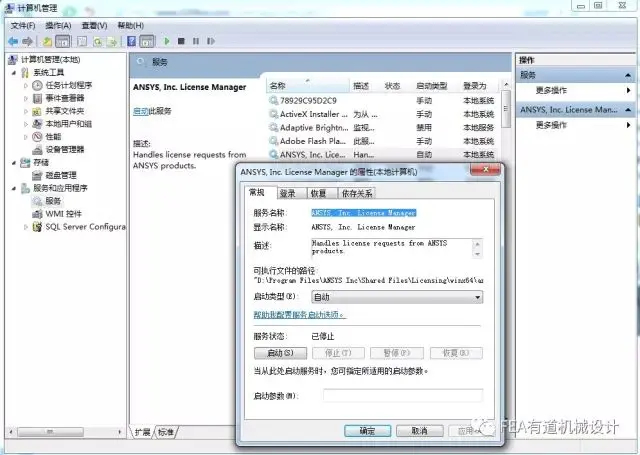Select Disk Management (磁盘管理) icon
The width and height of the screenshot is (640, 455).
coord(37,175)
